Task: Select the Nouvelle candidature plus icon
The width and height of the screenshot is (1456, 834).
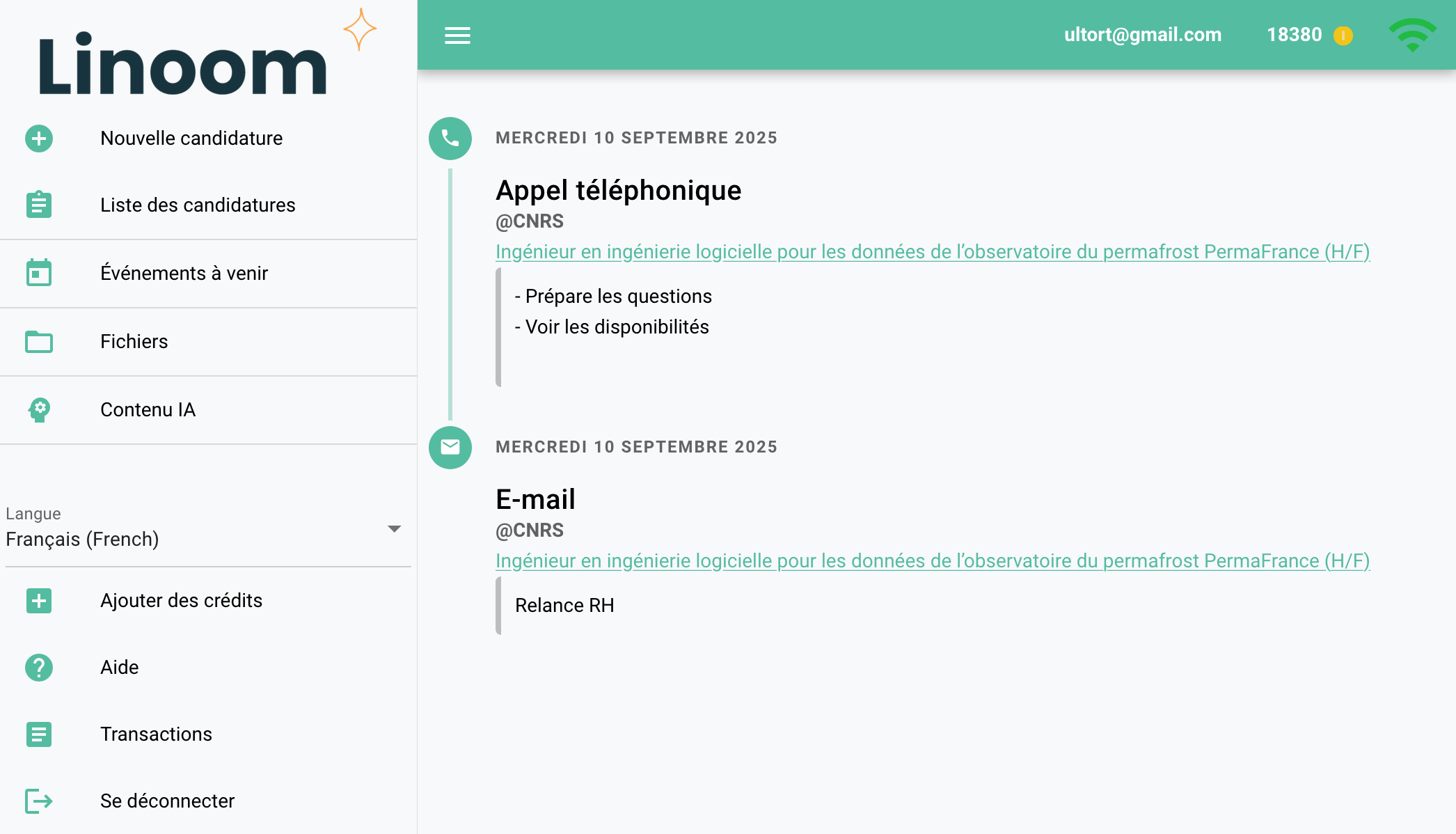Action: tap(39, 139)
